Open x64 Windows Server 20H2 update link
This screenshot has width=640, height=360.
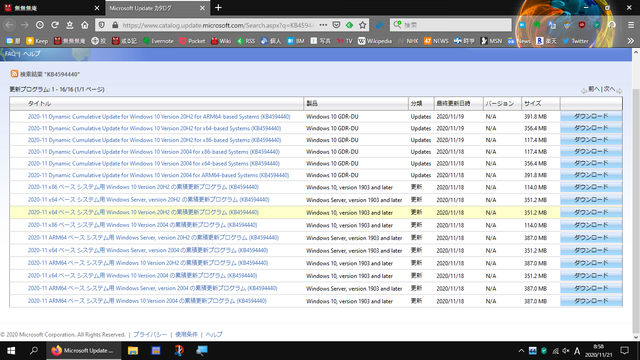pos(148,200)
